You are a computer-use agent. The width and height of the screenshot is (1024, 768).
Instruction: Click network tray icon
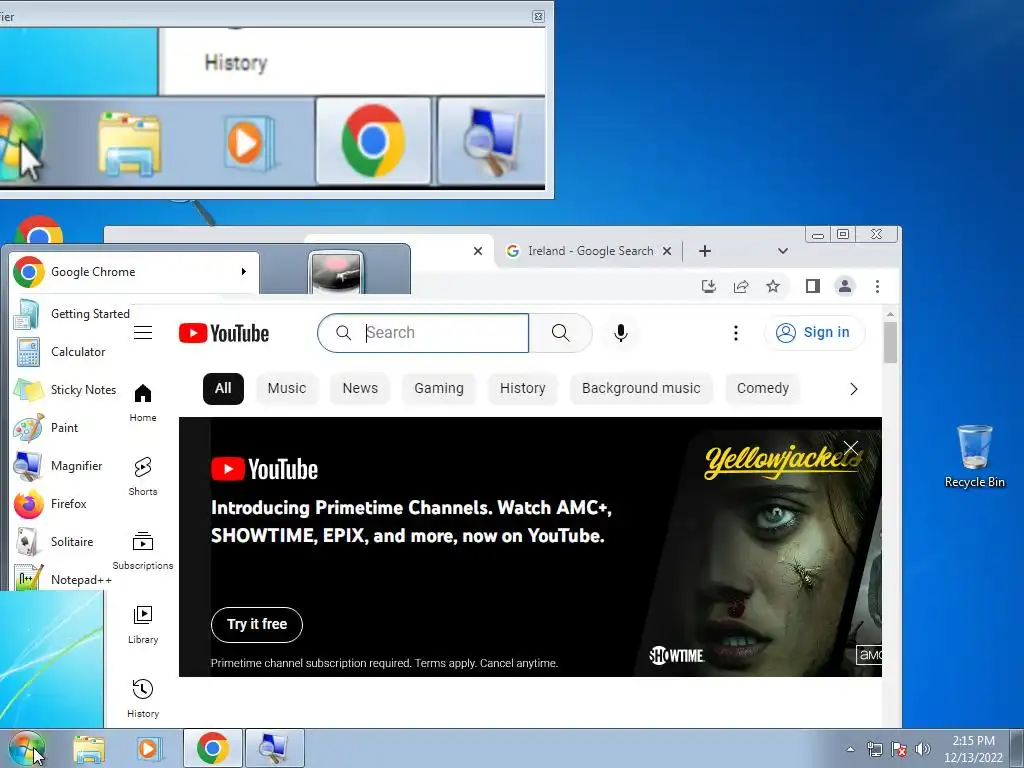coord(874,749)
